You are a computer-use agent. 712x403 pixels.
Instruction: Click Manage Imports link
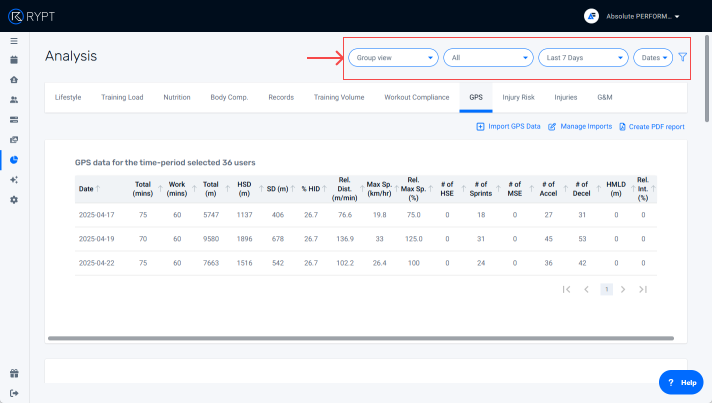(x=580, y=127)
